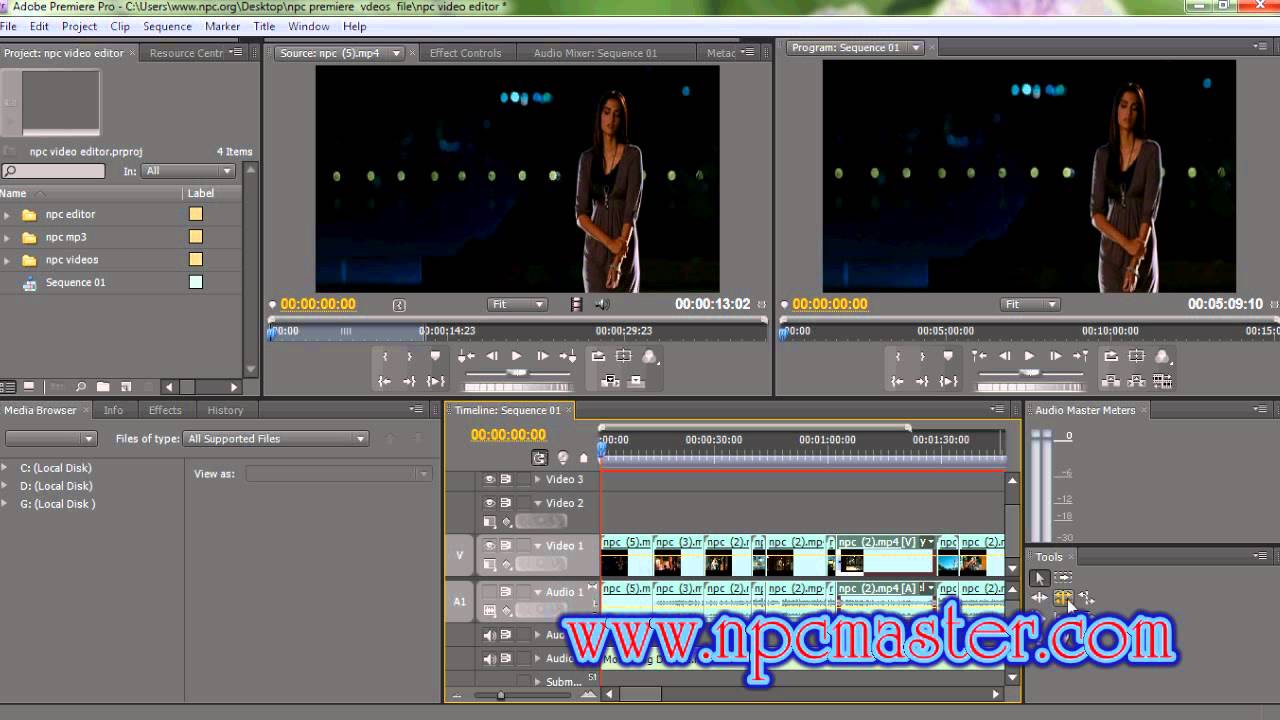This screenshot has height=720, width=1280.
Task: Create new bin in Project panel
Action: 102,387
